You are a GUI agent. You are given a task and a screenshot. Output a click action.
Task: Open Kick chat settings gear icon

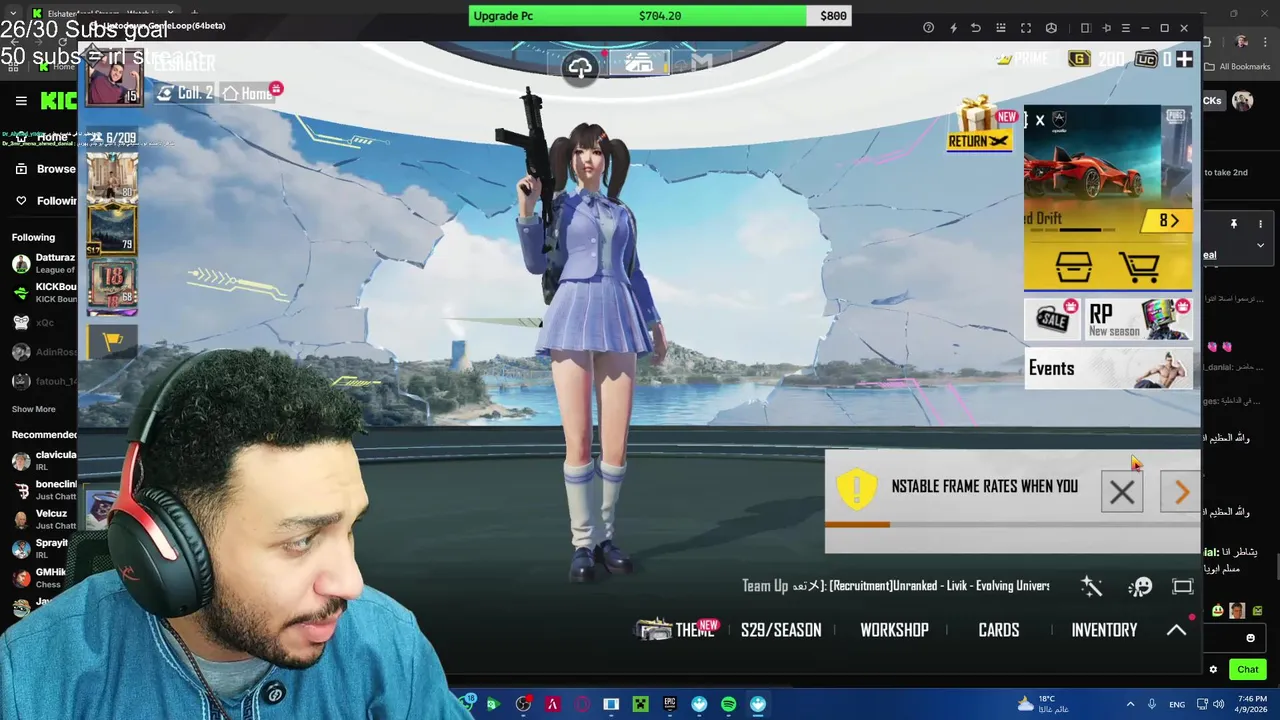(1213, 669)
